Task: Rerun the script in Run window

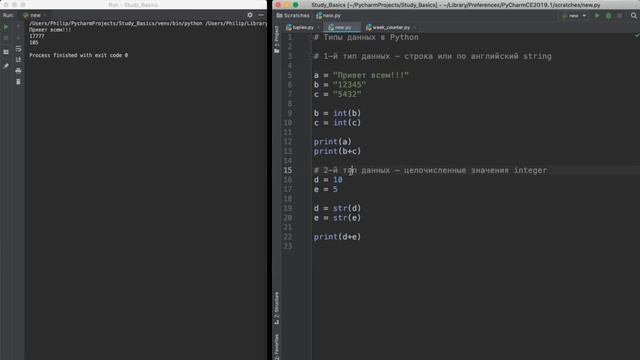Action: pos(6,27)
